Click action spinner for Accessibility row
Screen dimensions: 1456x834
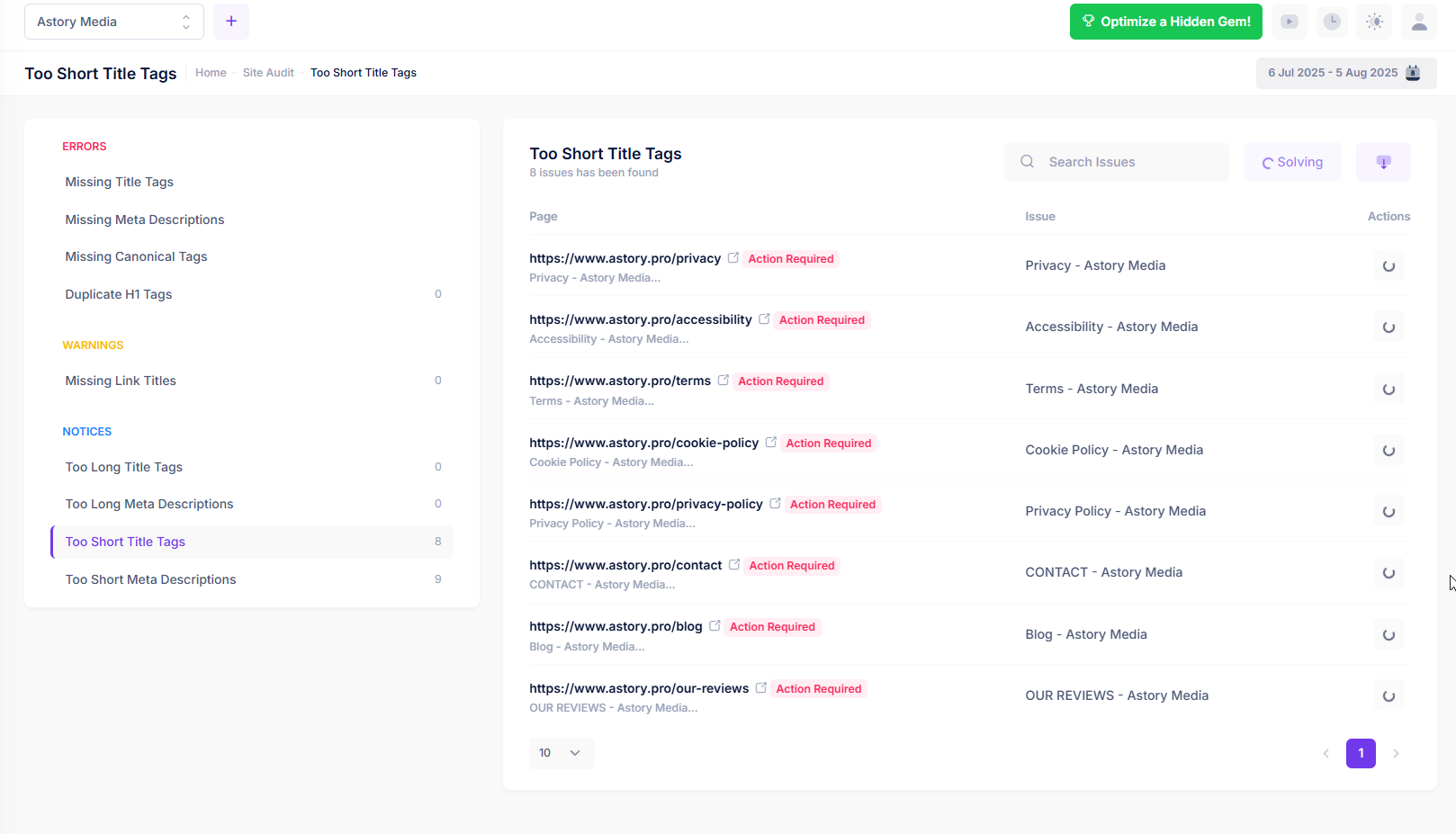[1389, 327]
